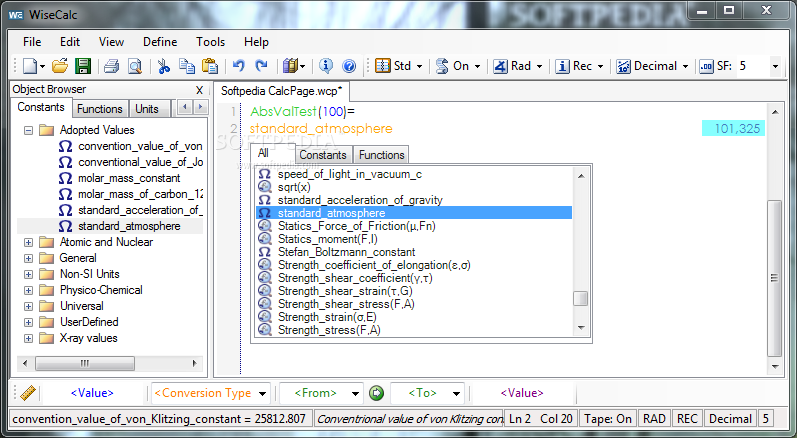Cut selection with scissors icon

coord(164,66)
